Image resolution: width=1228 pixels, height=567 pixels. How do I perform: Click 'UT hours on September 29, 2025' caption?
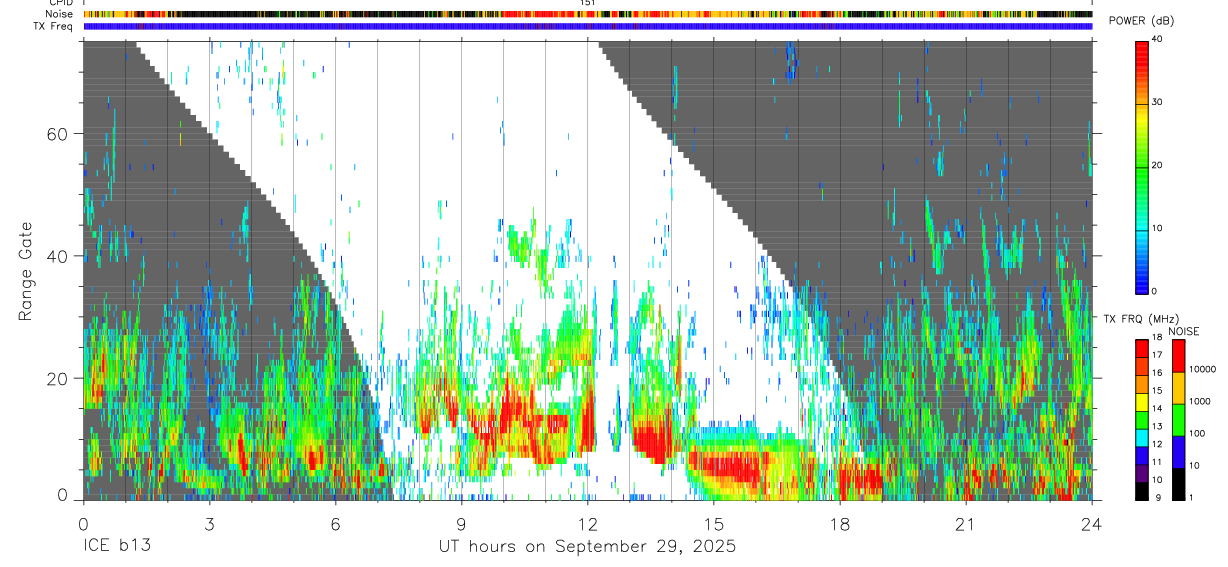(x=588, y=547)
